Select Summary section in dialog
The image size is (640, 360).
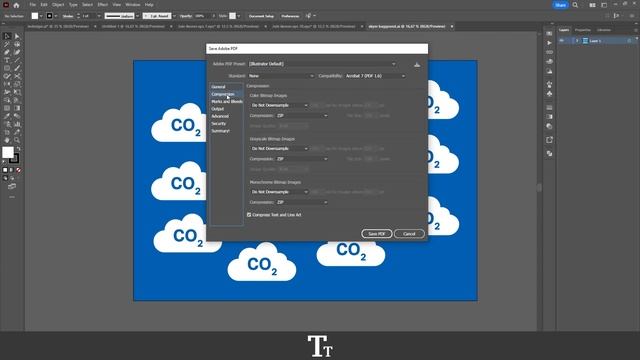pos(220,131)
